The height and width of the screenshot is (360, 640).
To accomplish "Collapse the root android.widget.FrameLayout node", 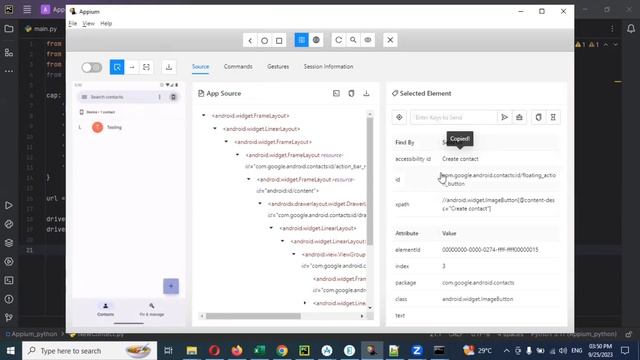I will [204, 116].
